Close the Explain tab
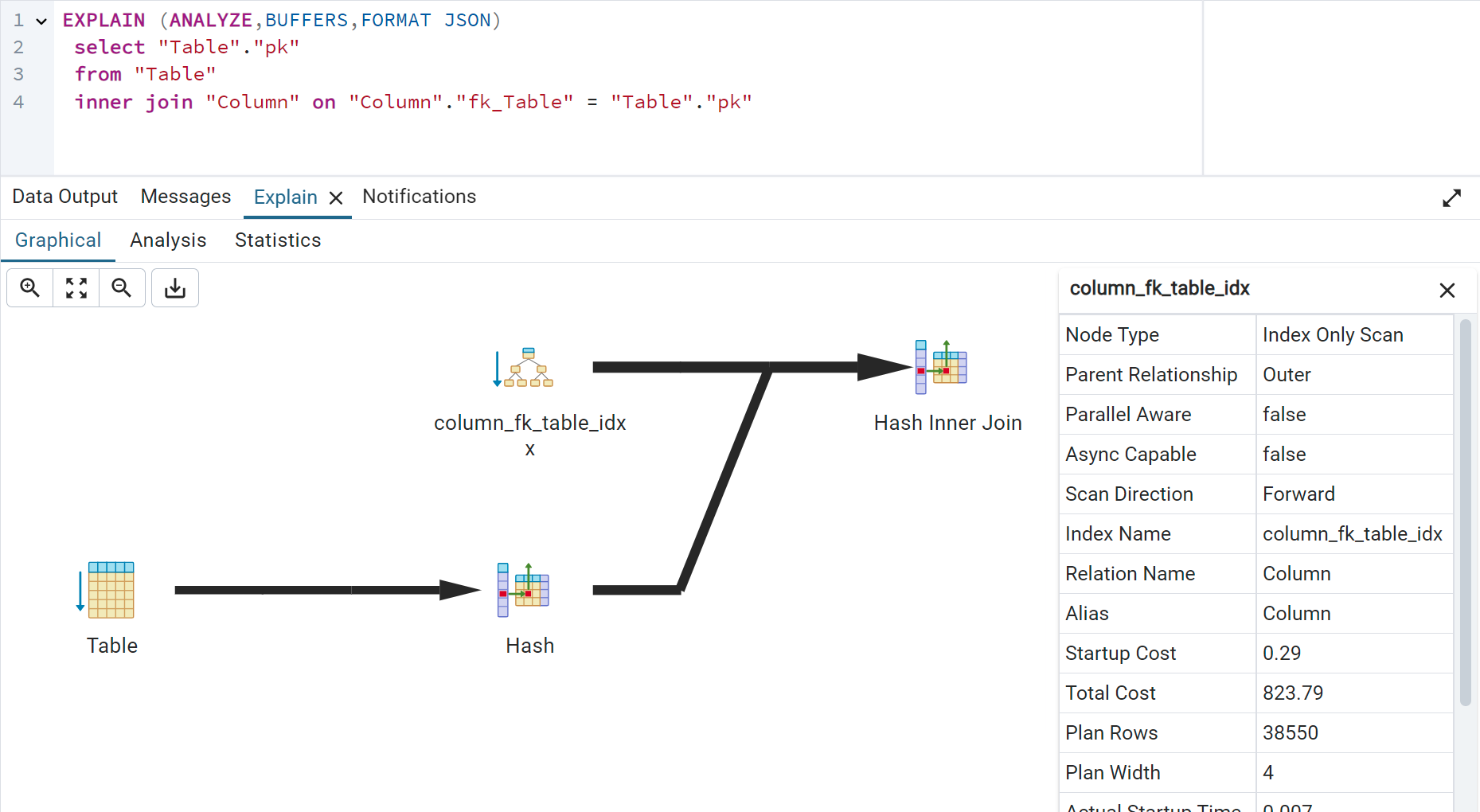 (x=336, y=197)
